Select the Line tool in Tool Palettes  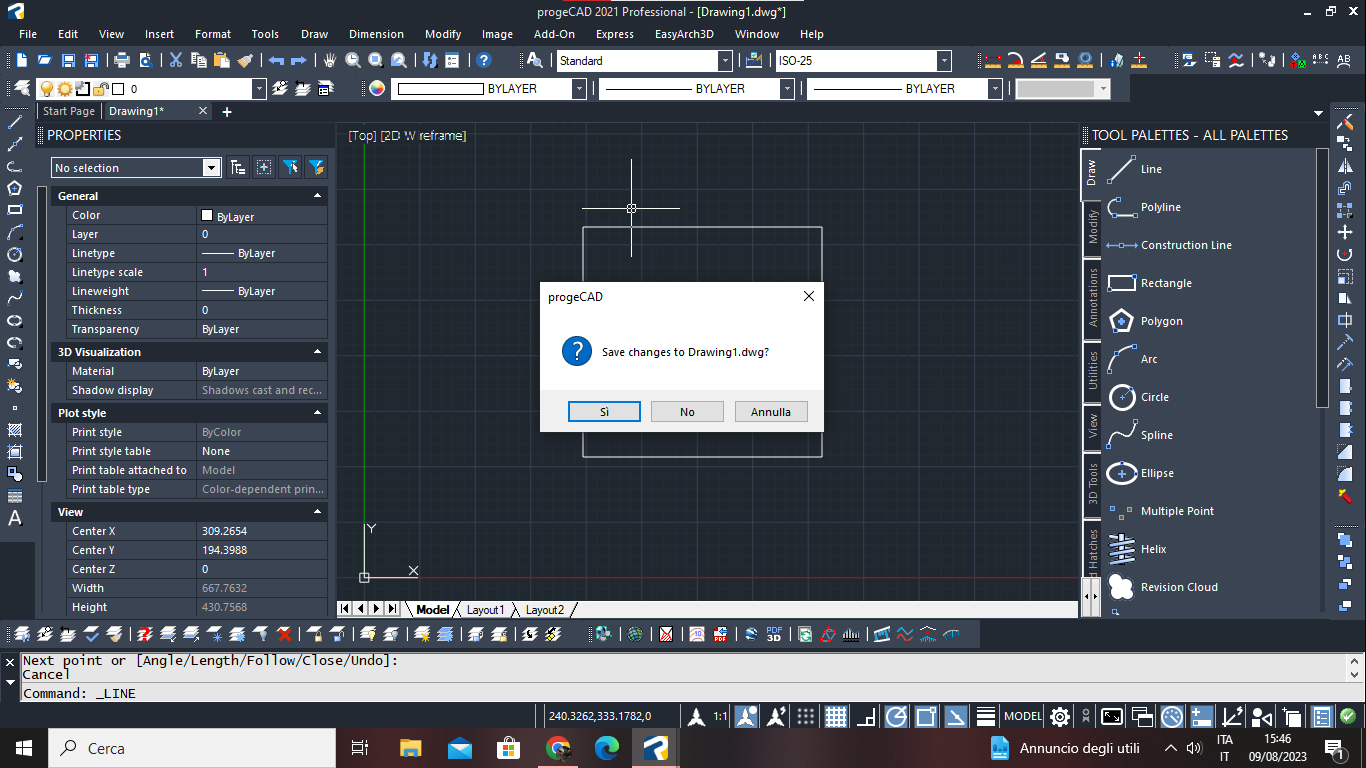pyautogui.click(x=1135, y=169)
